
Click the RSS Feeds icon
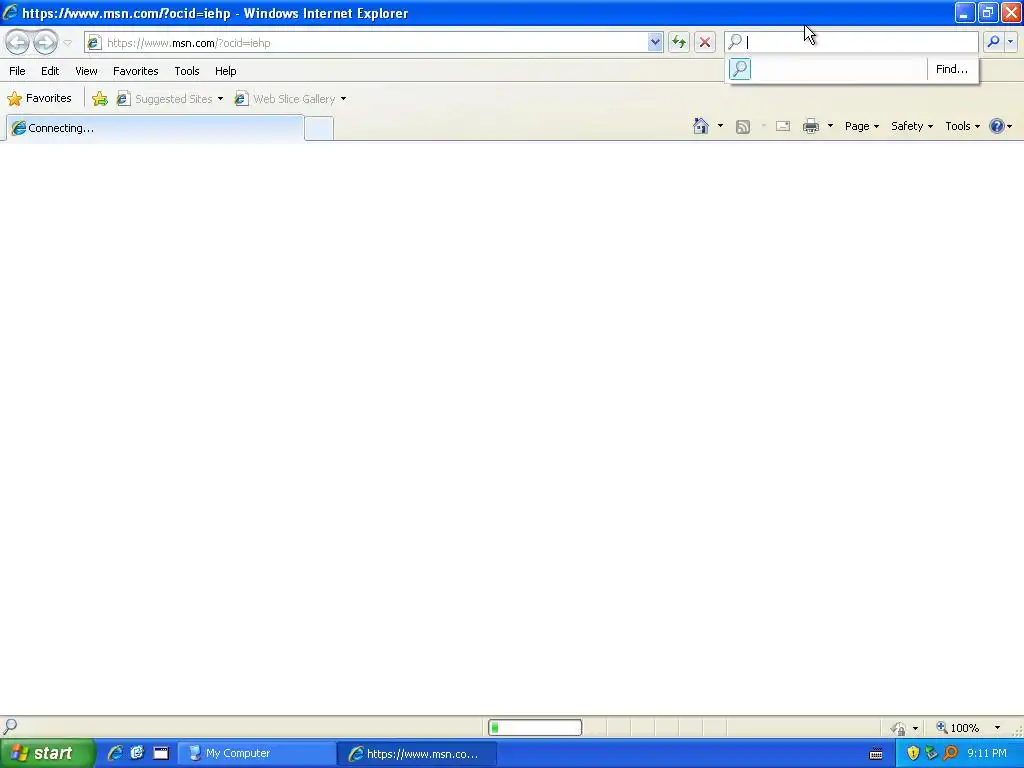click(743, 127)
